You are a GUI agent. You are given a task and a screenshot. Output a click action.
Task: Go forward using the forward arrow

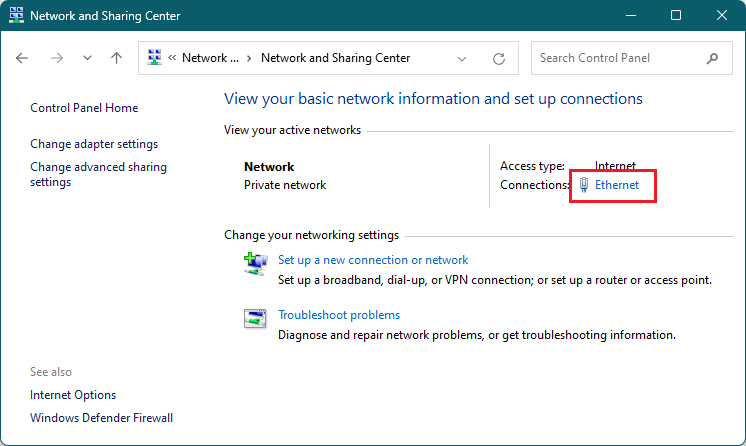pos(57,58)
